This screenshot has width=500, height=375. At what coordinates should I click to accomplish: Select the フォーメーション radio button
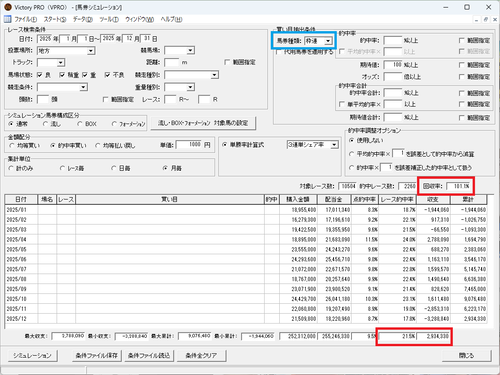pyautogui.click(x=114, y=124)
